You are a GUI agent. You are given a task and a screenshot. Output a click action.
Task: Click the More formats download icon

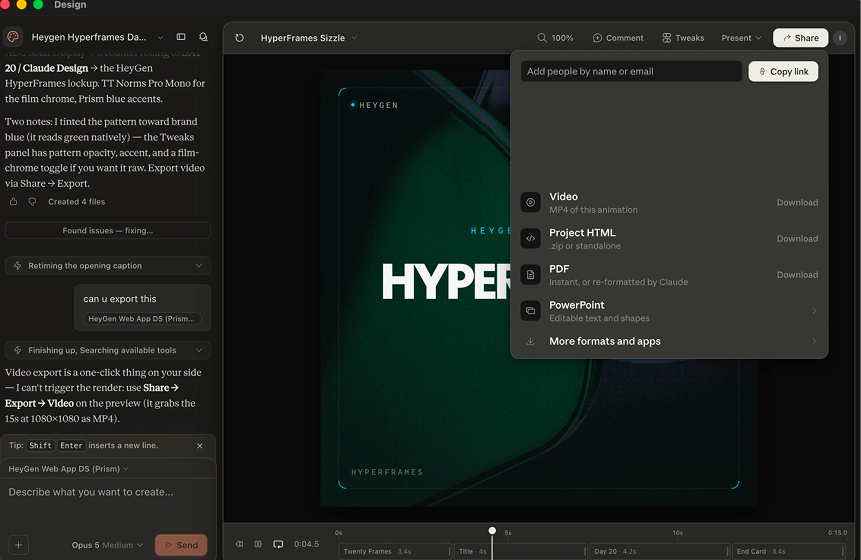530,341
